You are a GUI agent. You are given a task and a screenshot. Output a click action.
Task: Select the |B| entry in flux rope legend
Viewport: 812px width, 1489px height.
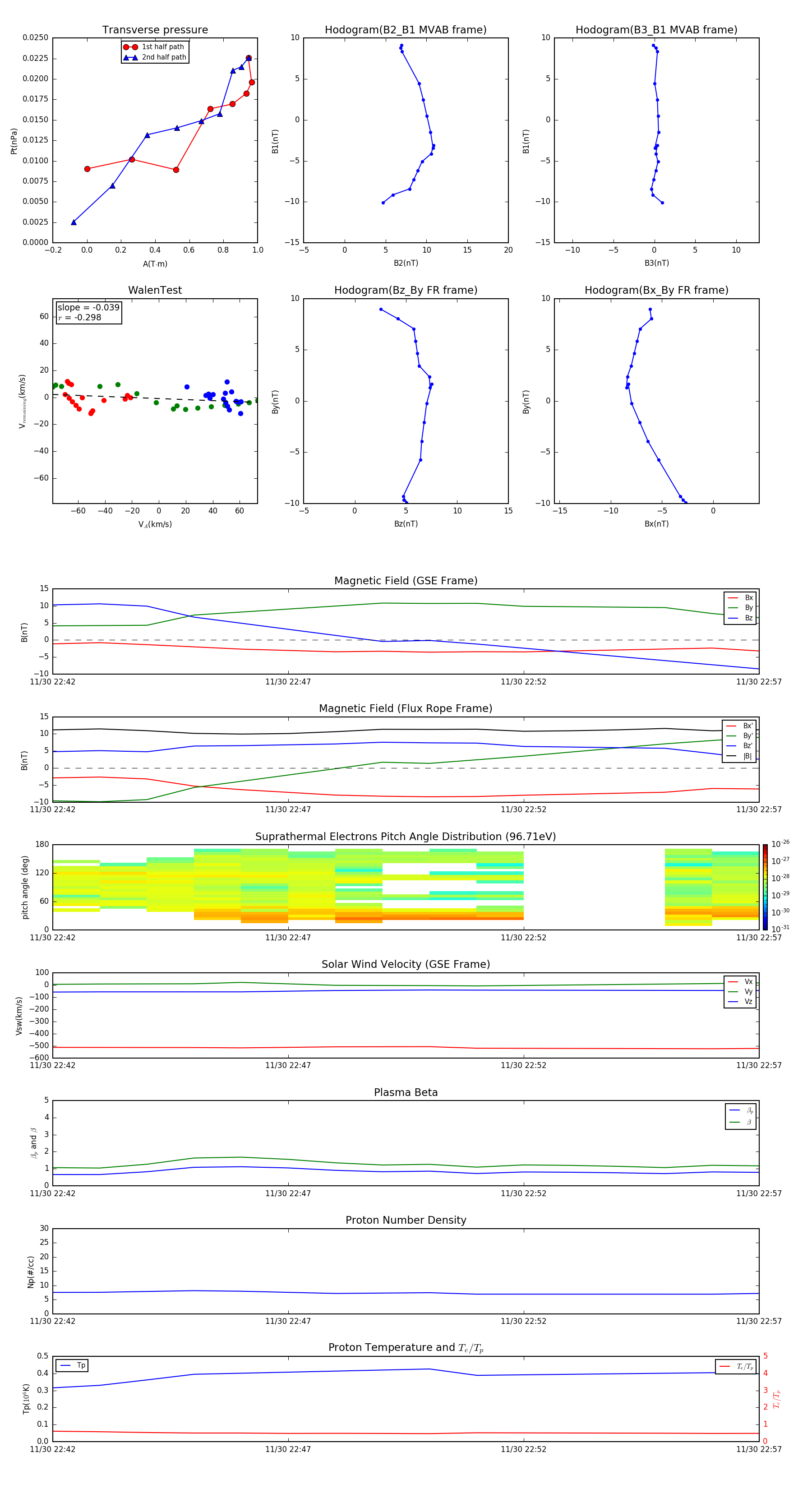[x=740, y=756]
